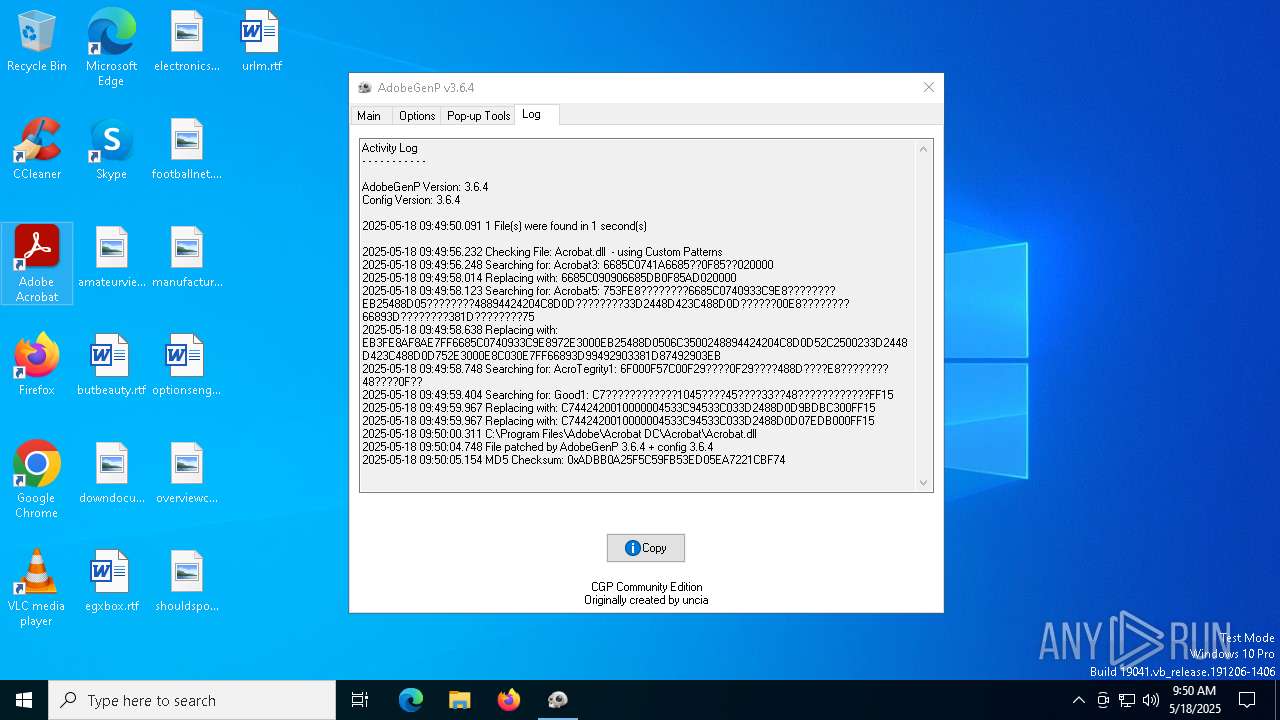Open the volume control tray icon
Image resolution: width=1280 pixels, height=720 pixels.
pos(1151,700)
